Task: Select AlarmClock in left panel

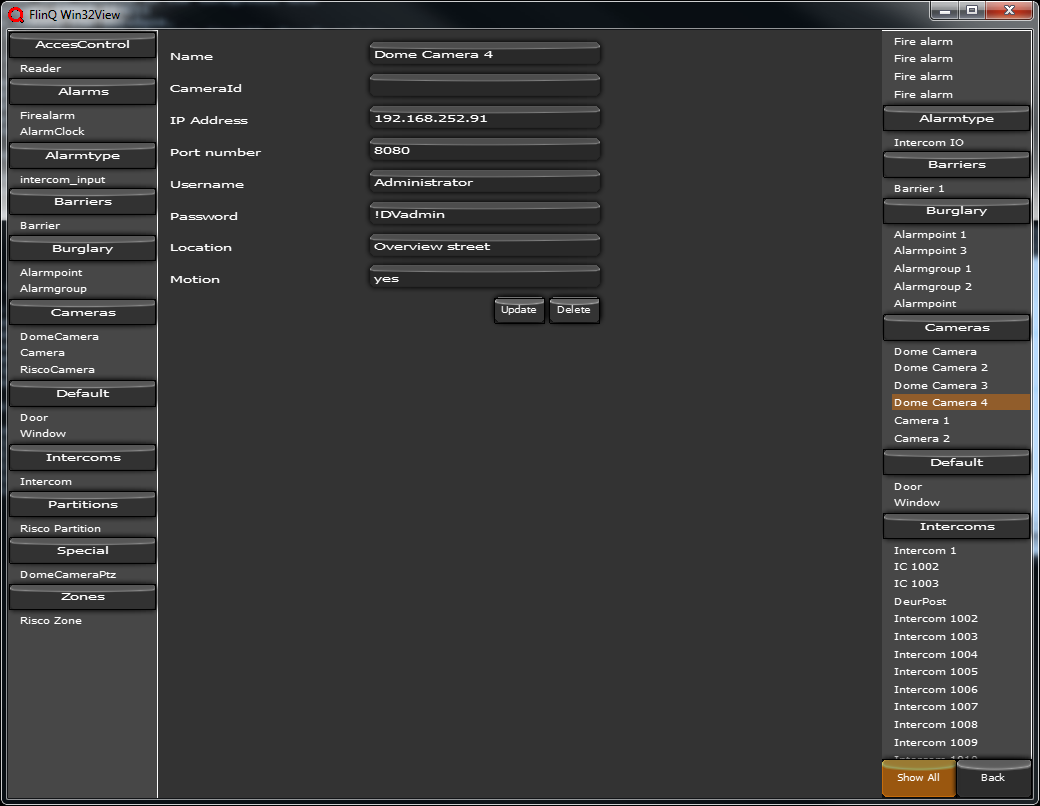Action: (52, 131)
